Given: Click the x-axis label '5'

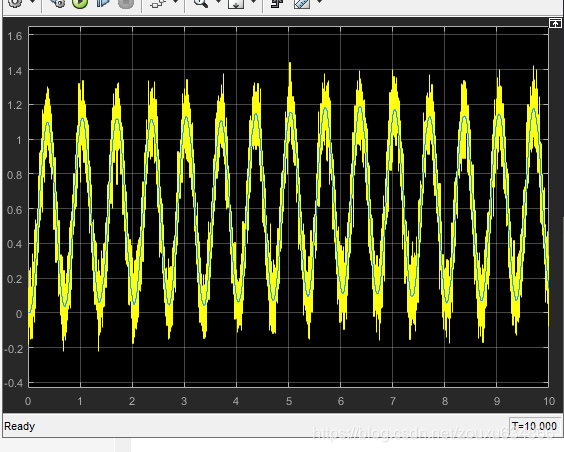Looking at the screenshot, I should 289,401.
